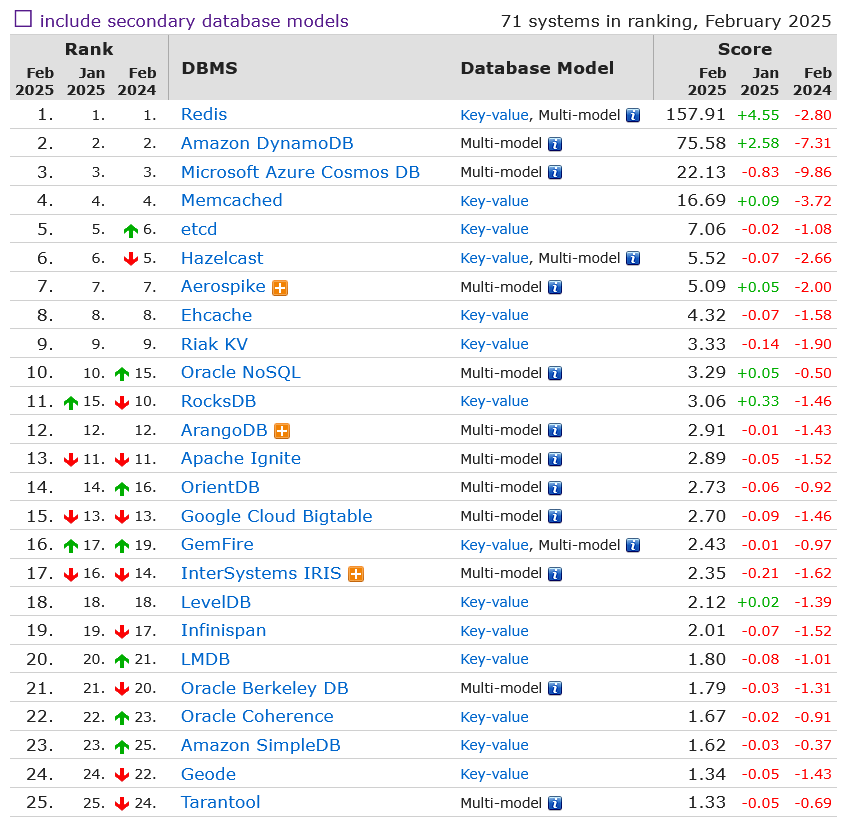Open info icon in the Oracle NoSQL row
This screenshot has height=820, width=853.
pos(555,373)
